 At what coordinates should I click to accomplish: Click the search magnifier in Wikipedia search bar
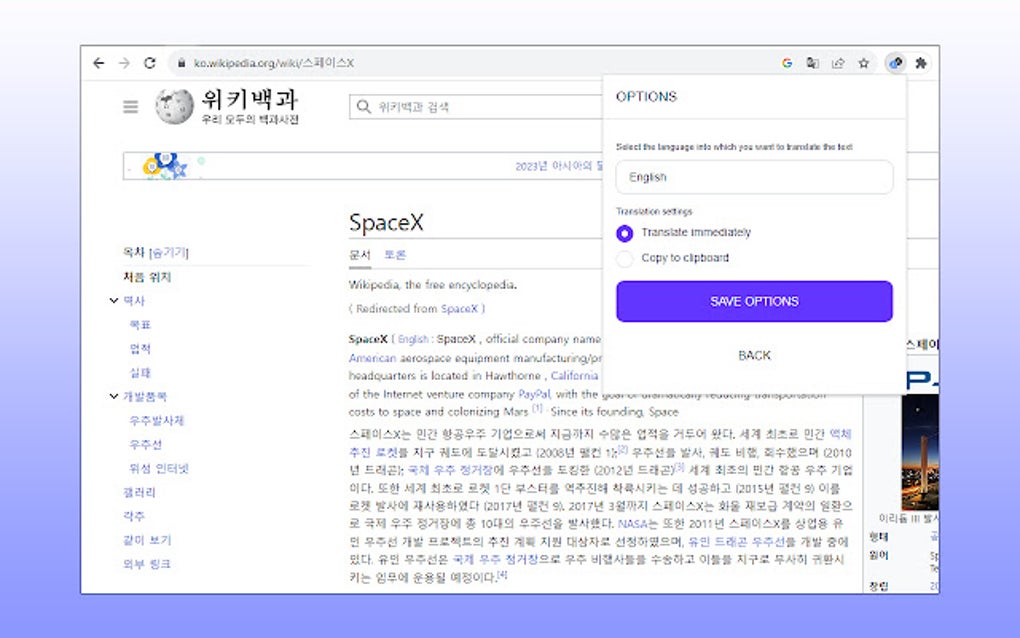363,106
